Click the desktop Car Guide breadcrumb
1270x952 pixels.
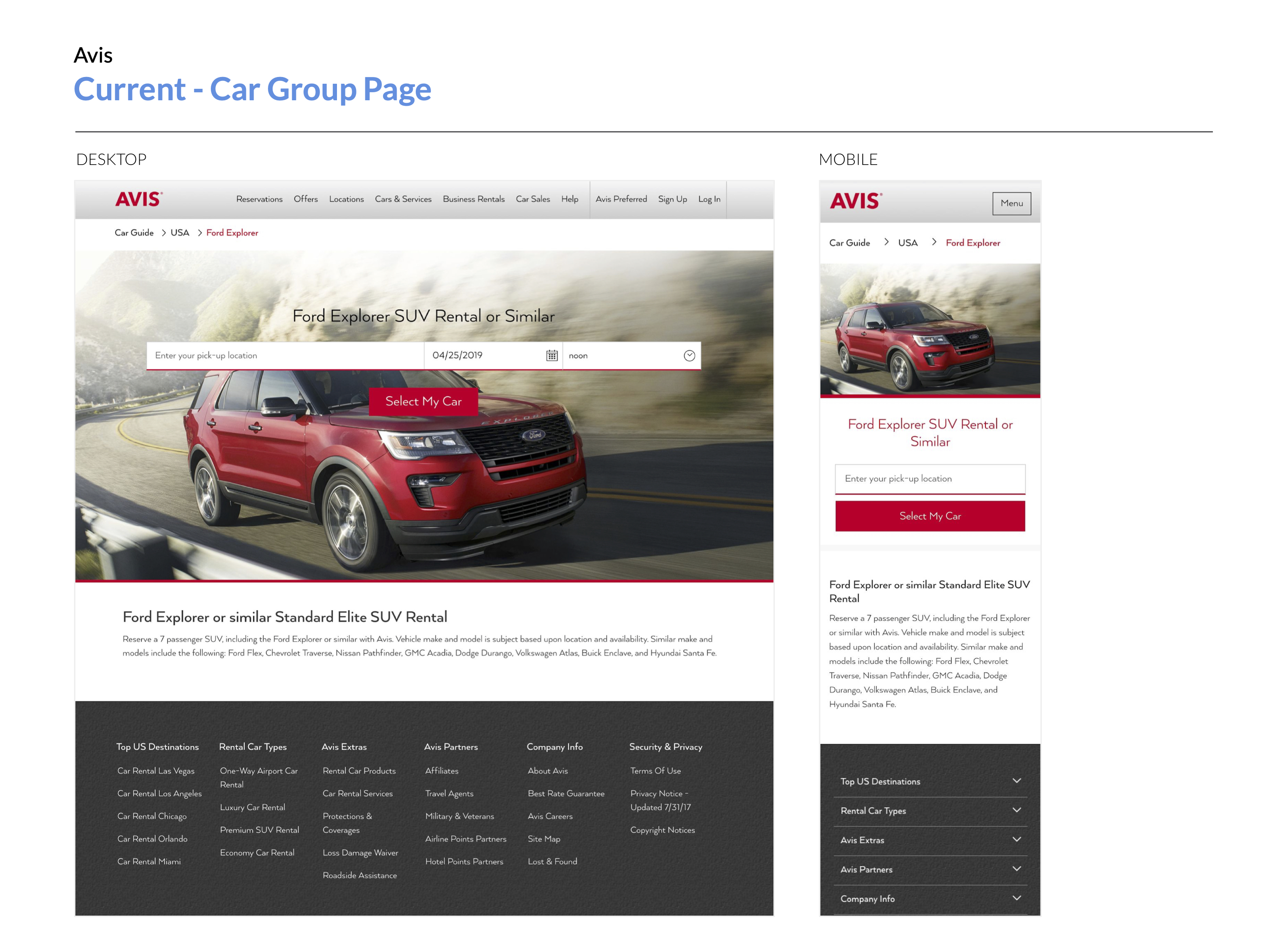[x=134, y=232]
